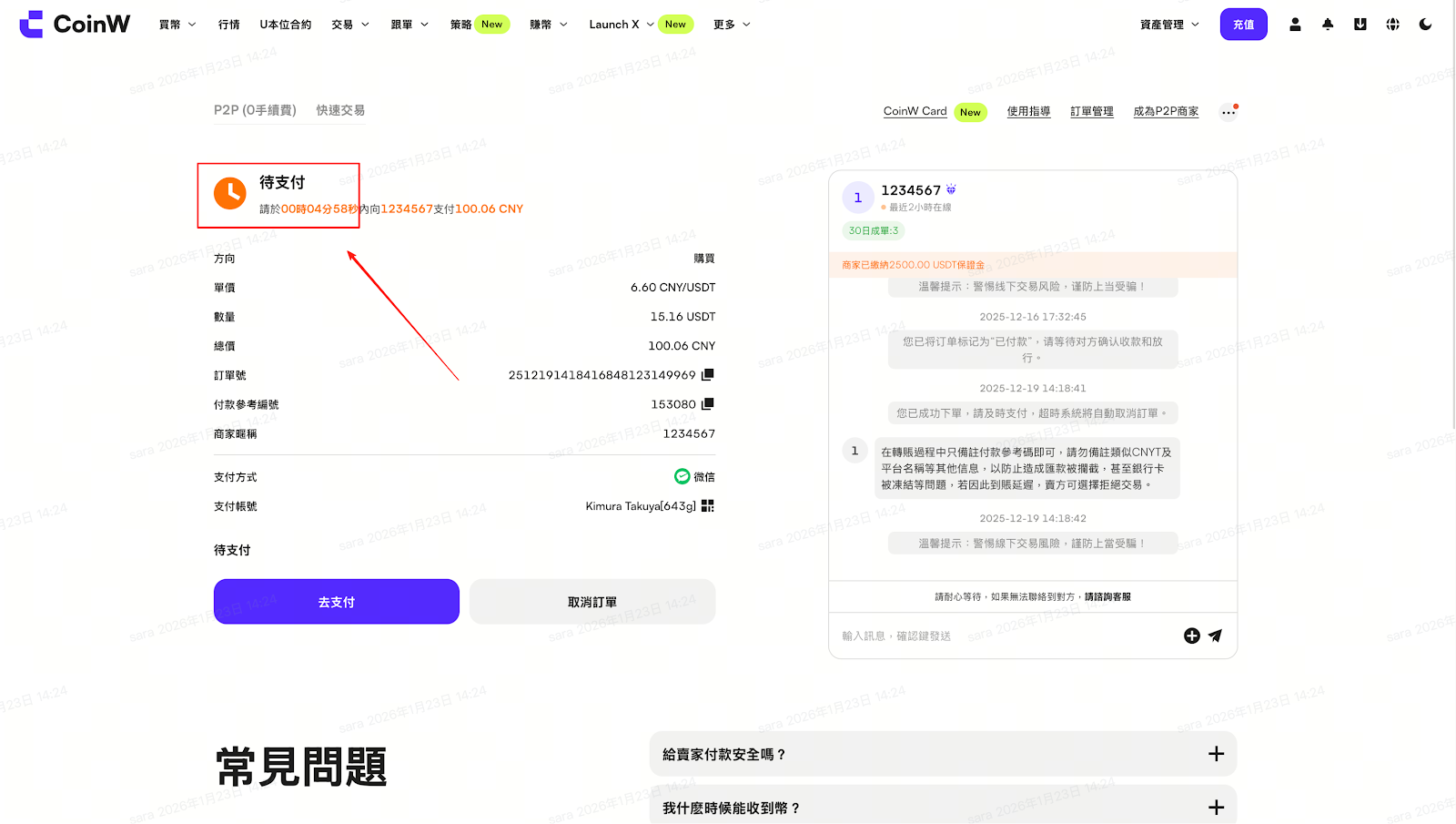Click the send message arrow icon
1456x824 pixels.
click(x=1215, y=636)
